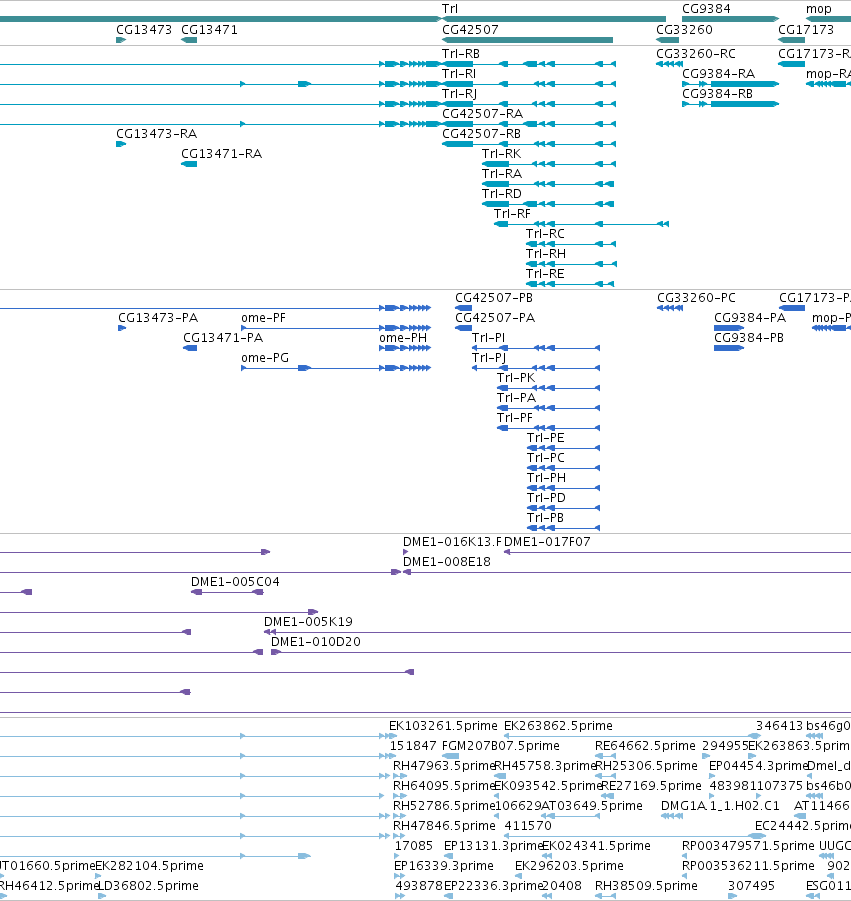The width and height of the screenshot is (851, 901).
Task: Select BAC clone DME1-005K19
Action: point(308,622)
